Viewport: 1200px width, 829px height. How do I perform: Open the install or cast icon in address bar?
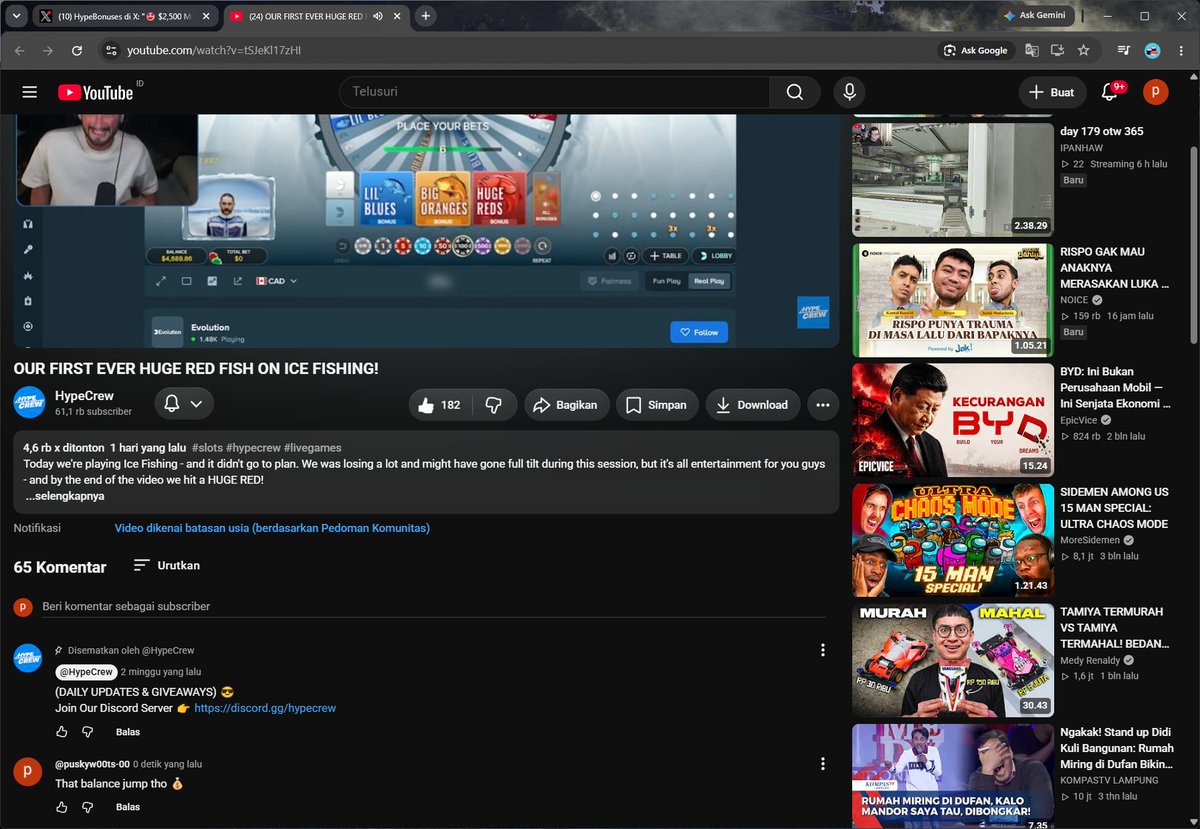(1056, 50)
